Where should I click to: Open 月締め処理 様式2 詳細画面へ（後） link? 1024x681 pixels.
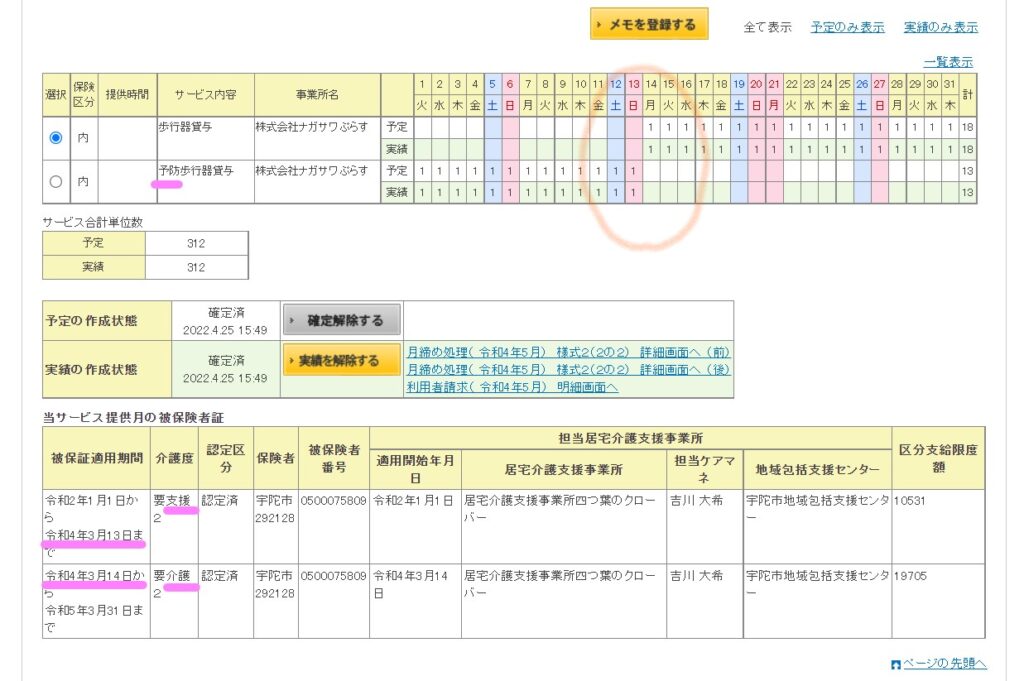pos(568,369)
